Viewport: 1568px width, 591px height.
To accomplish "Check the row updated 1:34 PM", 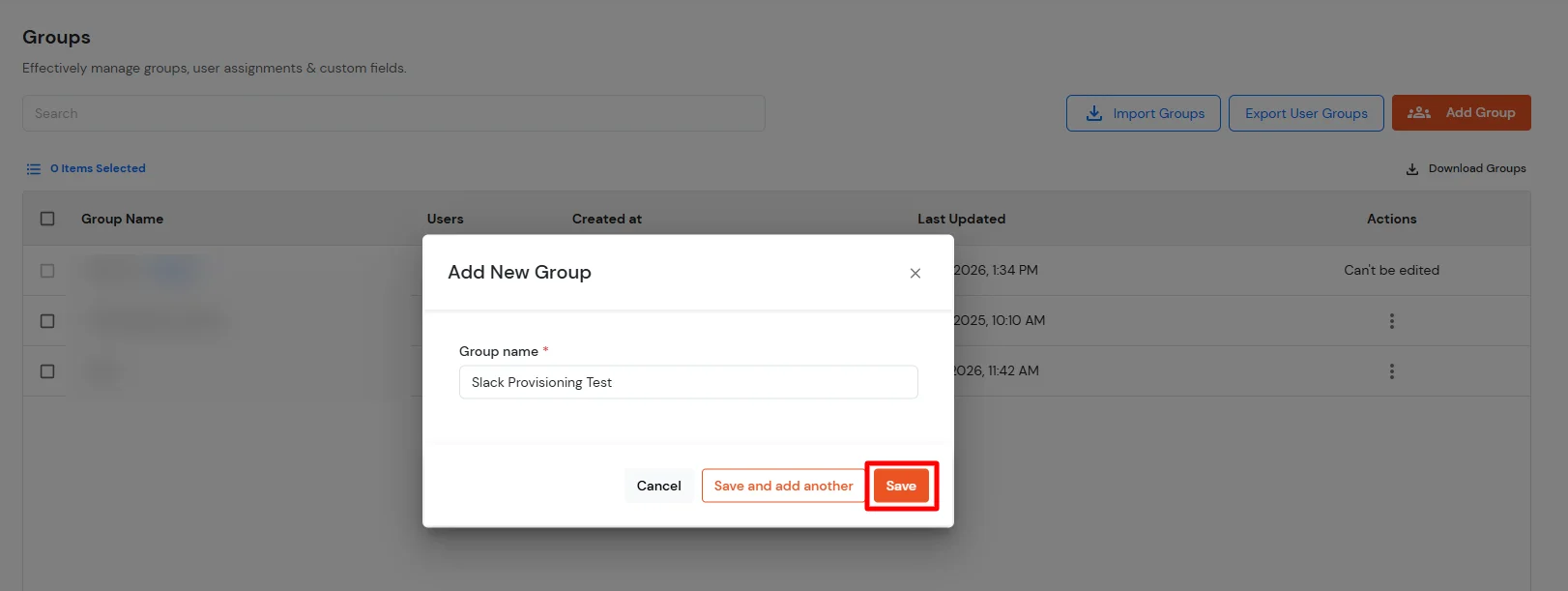I will 47,271.
